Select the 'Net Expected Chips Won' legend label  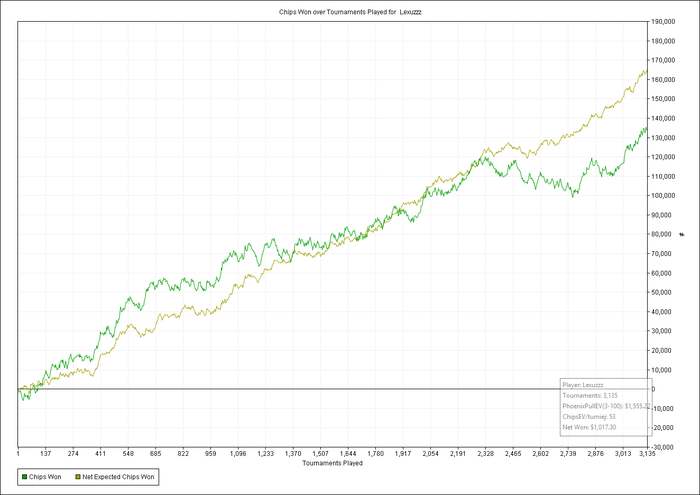(118, 477)
